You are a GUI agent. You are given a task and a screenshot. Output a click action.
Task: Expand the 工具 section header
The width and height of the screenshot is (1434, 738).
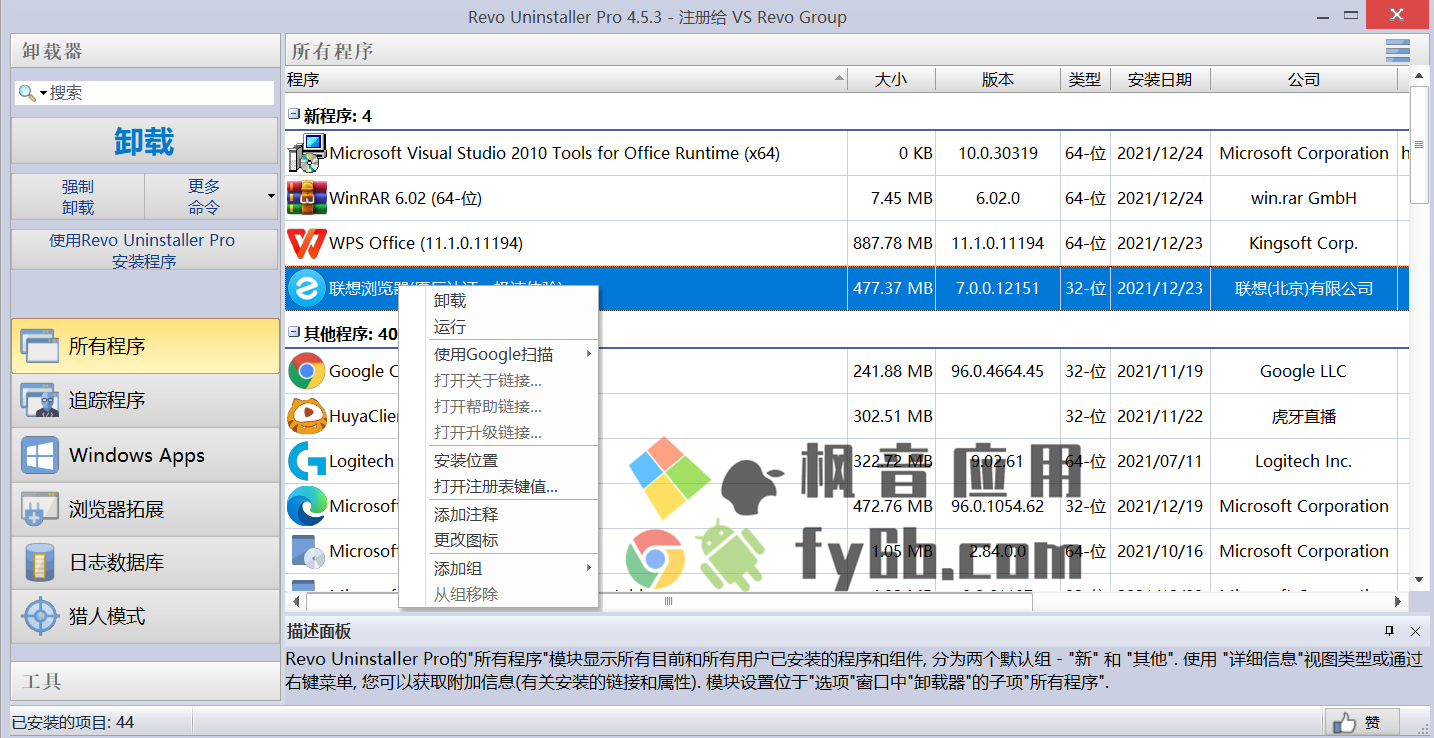tap(145, 681)
